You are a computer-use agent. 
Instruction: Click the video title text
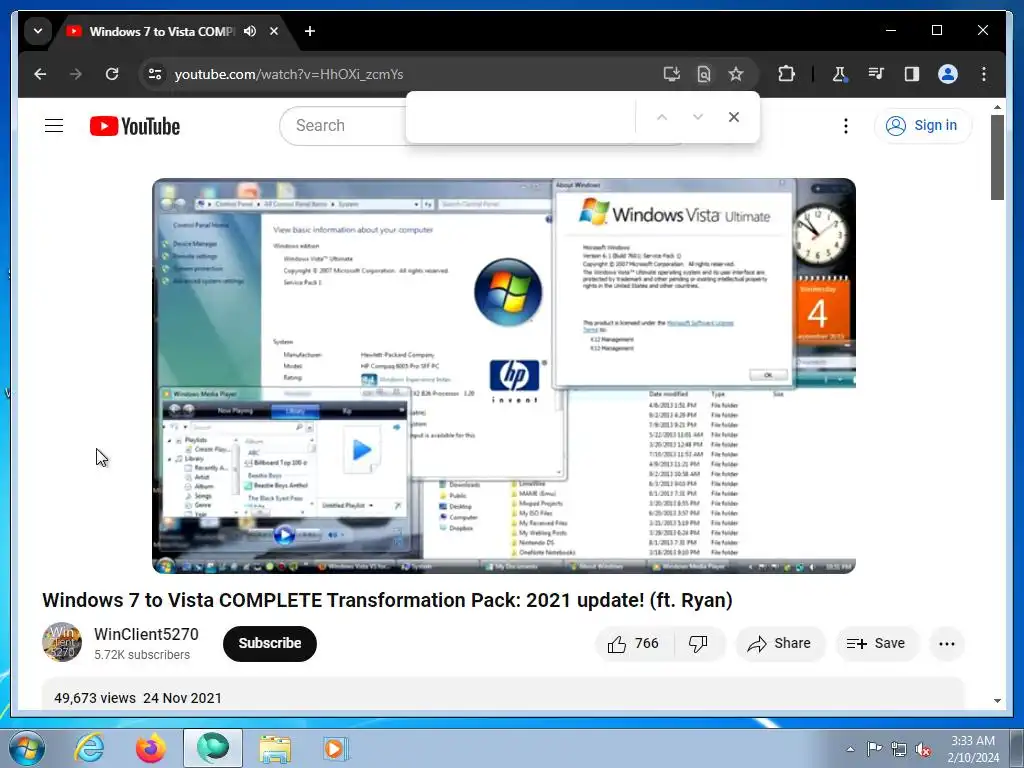point(387,600)
